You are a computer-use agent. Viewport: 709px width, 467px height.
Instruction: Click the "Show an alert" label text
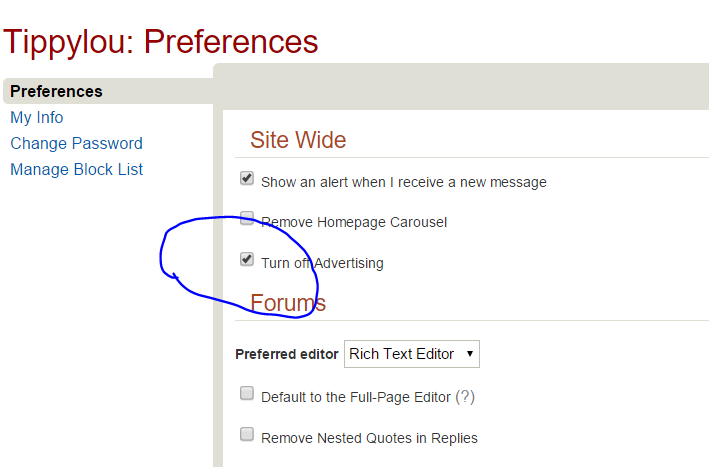(x=403, y=183)
